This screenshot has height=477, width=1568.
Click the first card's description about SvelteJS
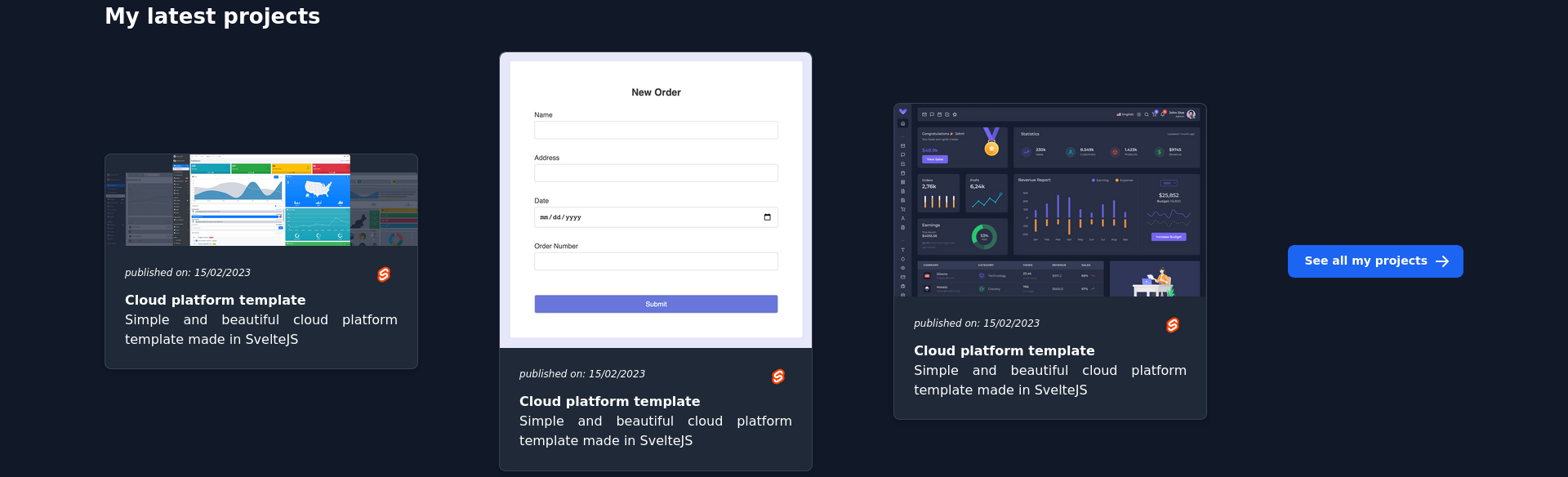point(261,329)
